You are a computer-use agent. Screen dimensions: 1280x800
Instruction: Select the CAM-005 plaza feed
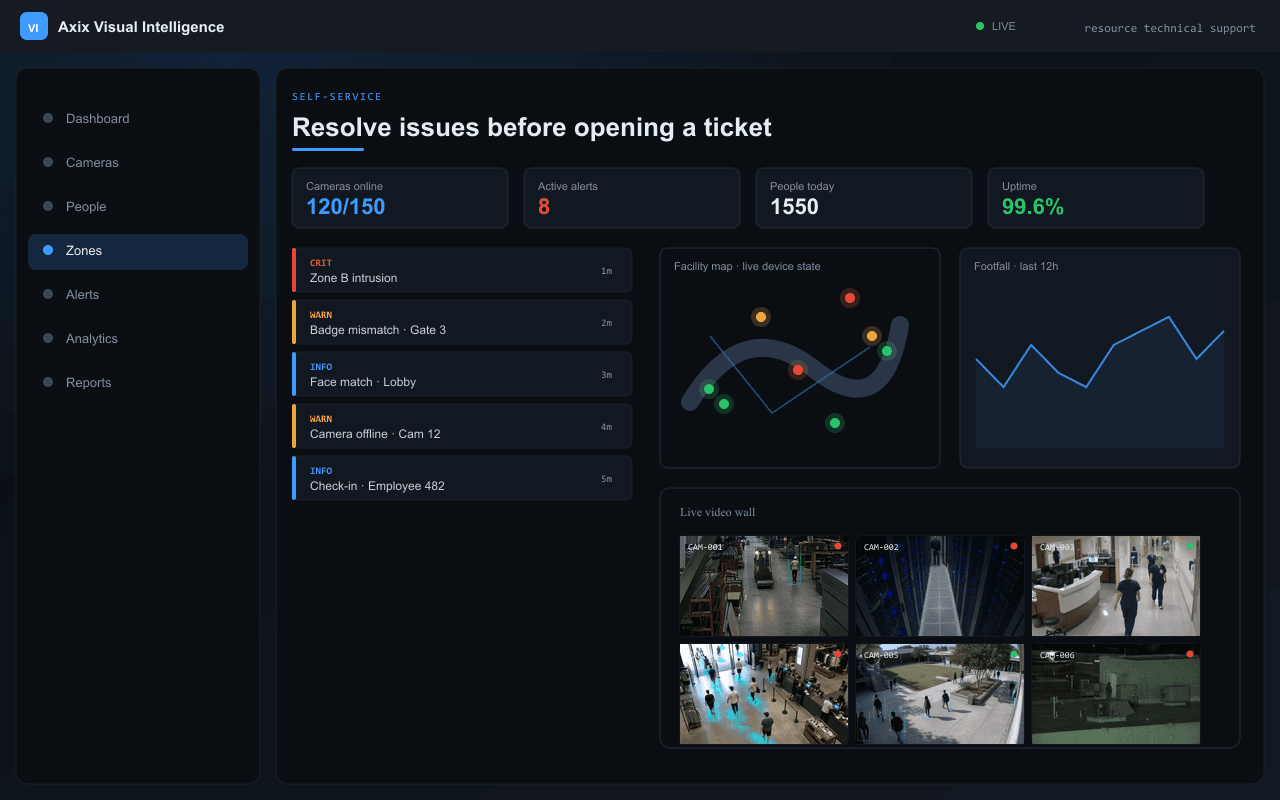tap(940, 694)
